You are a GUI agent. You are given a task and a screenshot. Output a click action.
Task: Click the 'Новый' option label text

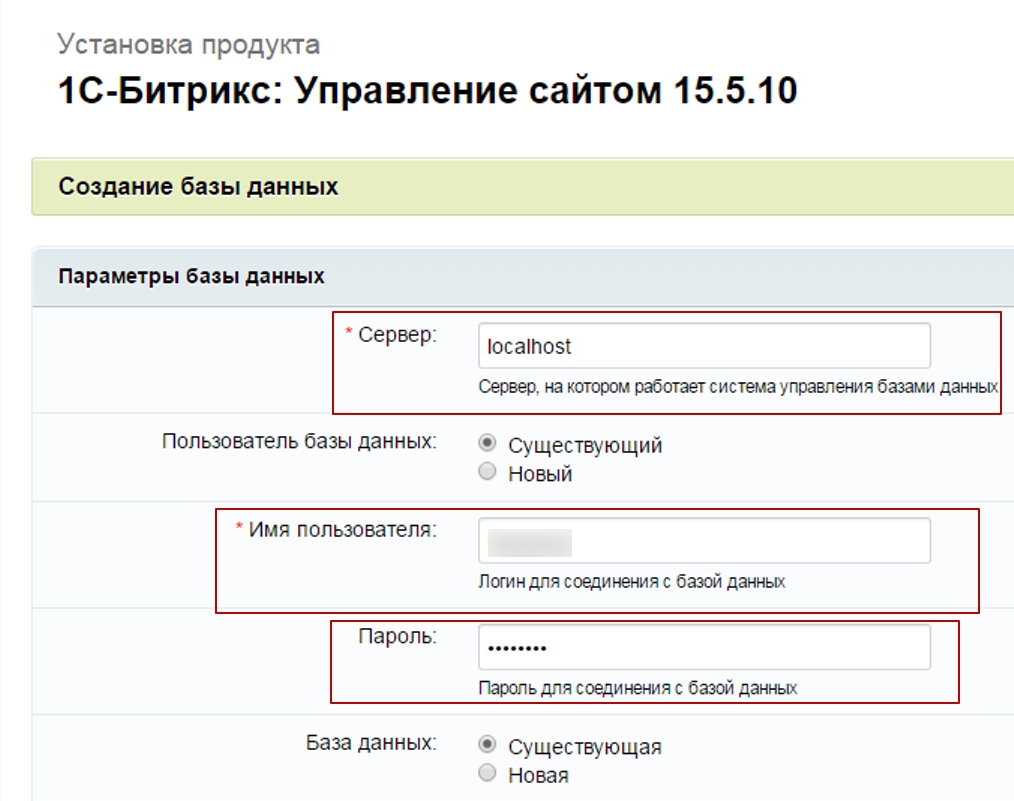click(540, 474)
